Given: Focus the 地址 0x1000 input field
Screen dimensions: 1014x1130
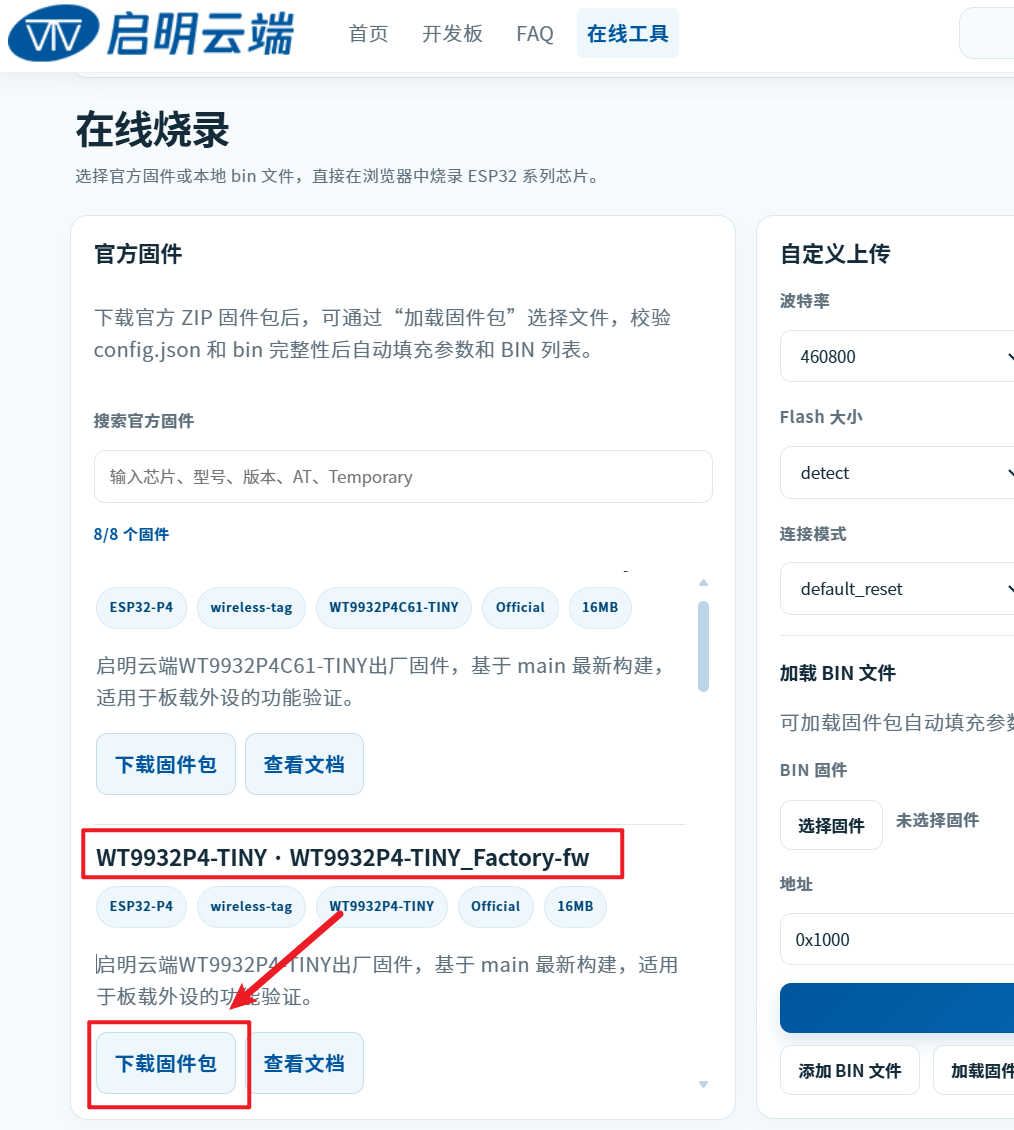Looking at the screenshot, I should [x=897, y=939].
